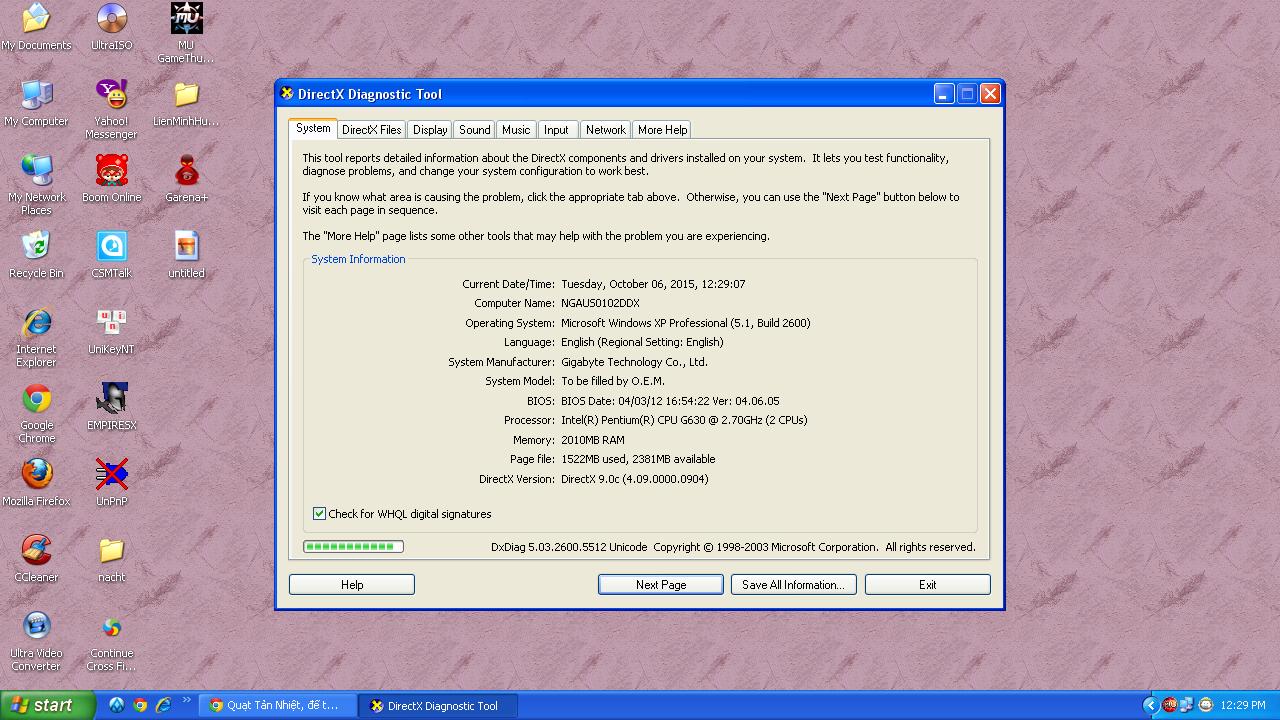The height and width of the screenshot is (720, 1280).
Task: Select the untitled file icon
Action: coord(186,255)
